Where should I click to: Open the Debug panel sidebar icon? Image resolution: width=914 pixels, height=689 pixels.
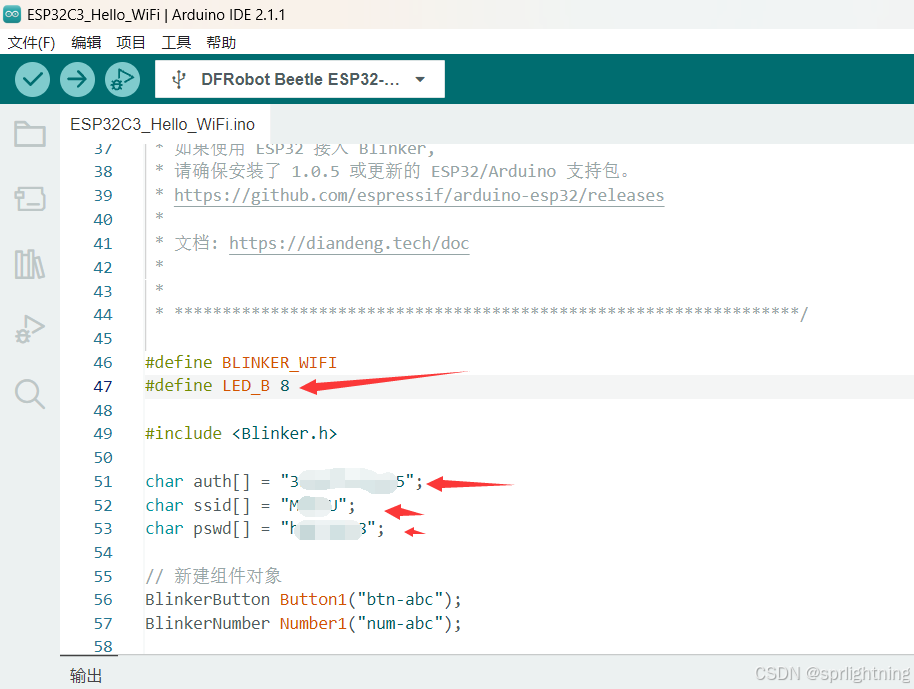[30, 329]
